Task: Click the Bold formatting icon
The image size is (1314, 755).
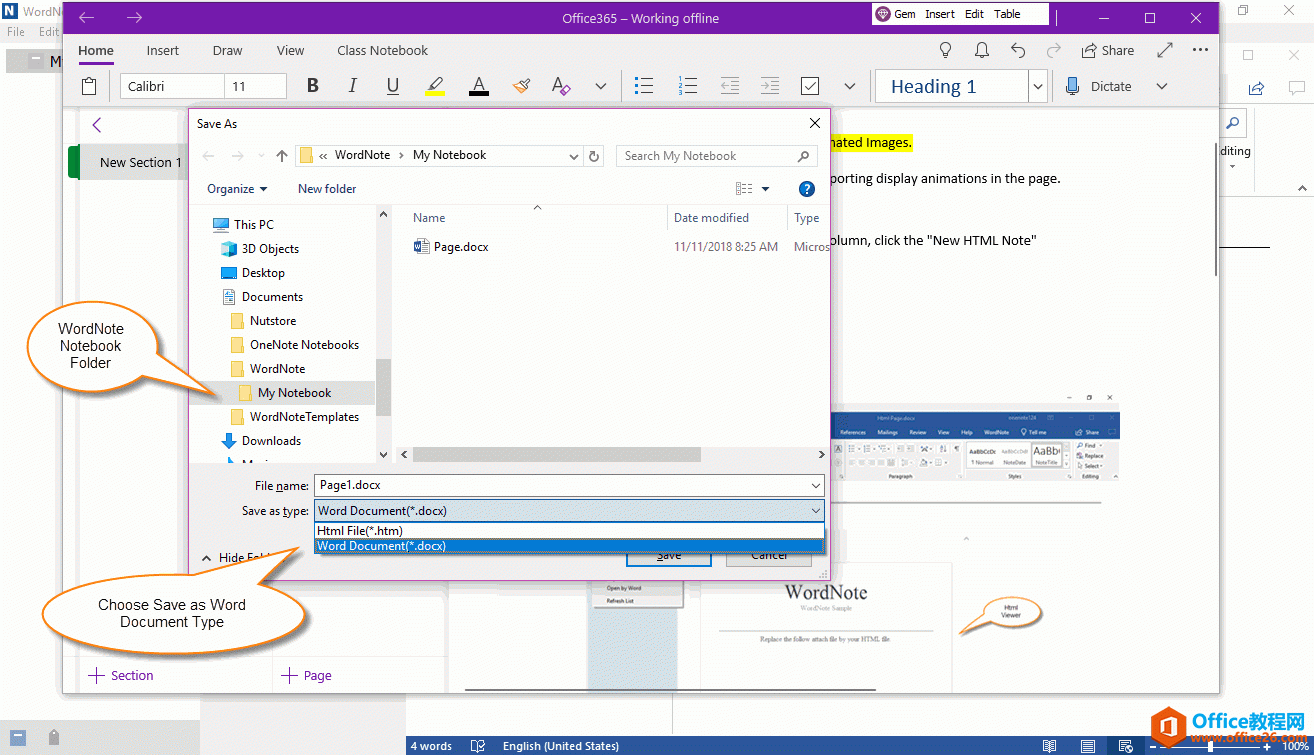Action: coord(313,86)
